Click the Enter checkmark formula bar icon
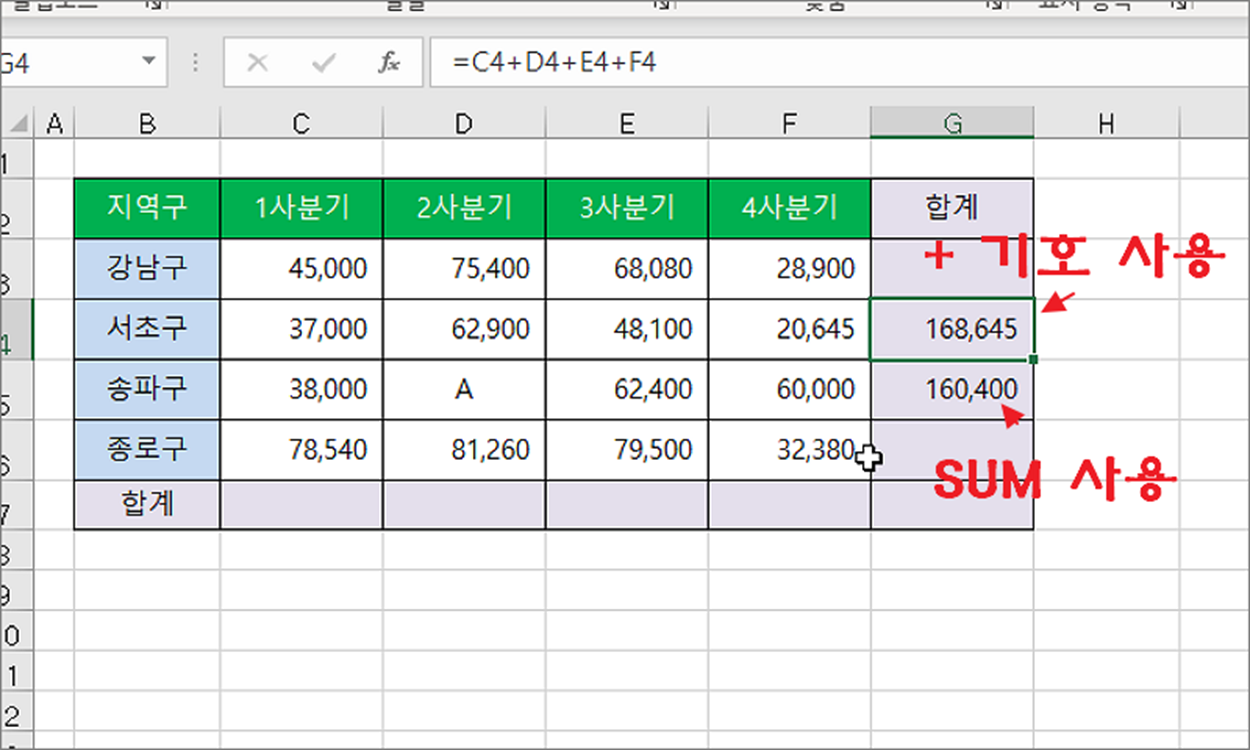Screen dimensions: 1250x750 [x=322, y=63]
